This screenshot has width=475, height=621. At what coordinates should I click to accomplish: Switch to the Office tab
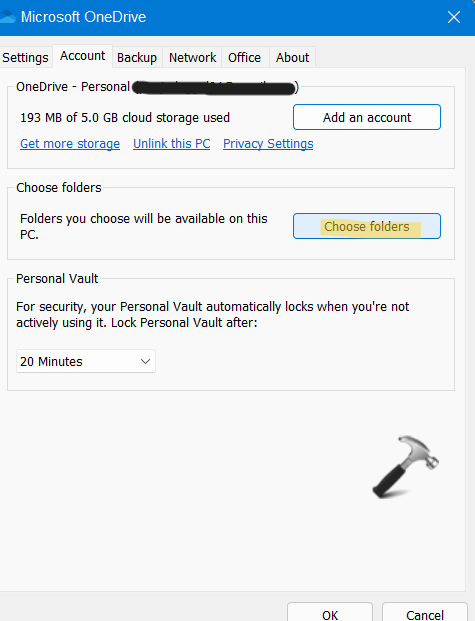click(244, 58)
